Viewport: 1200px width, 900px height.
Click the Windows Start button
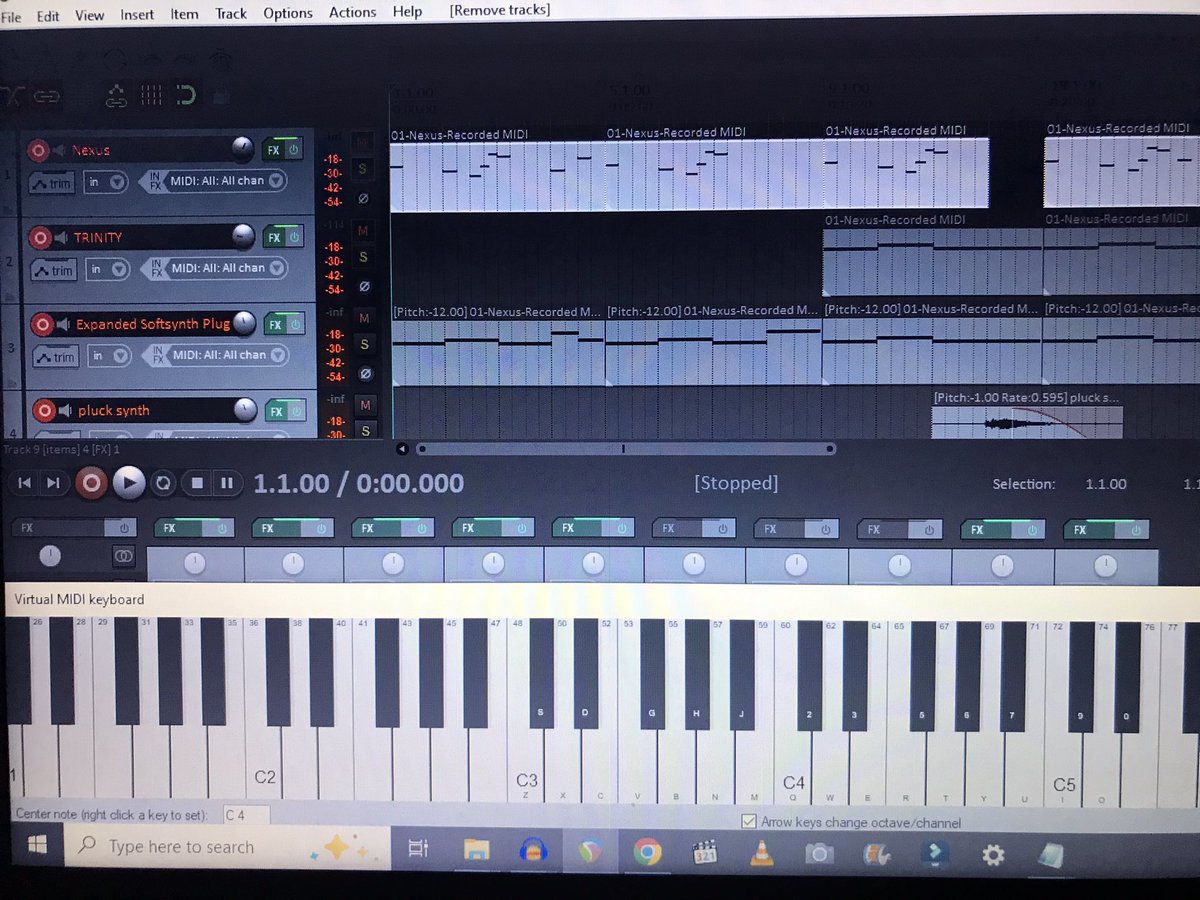36,847
